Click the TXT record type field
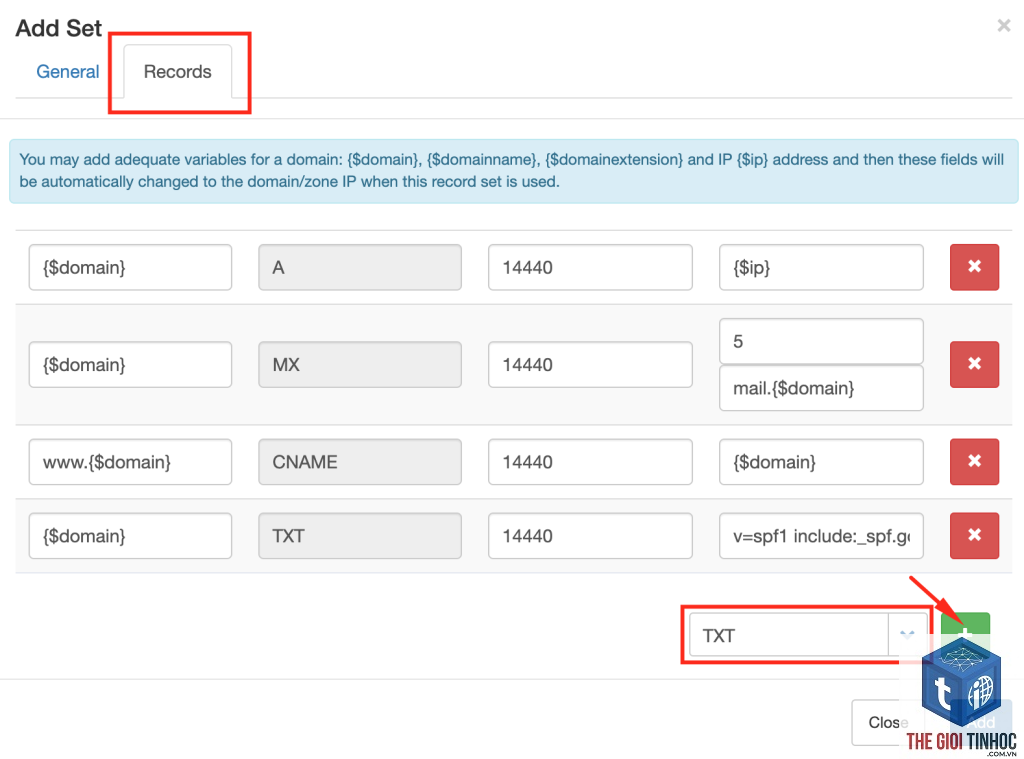This screenshot has width=1024, height=759. coord(360,536)
